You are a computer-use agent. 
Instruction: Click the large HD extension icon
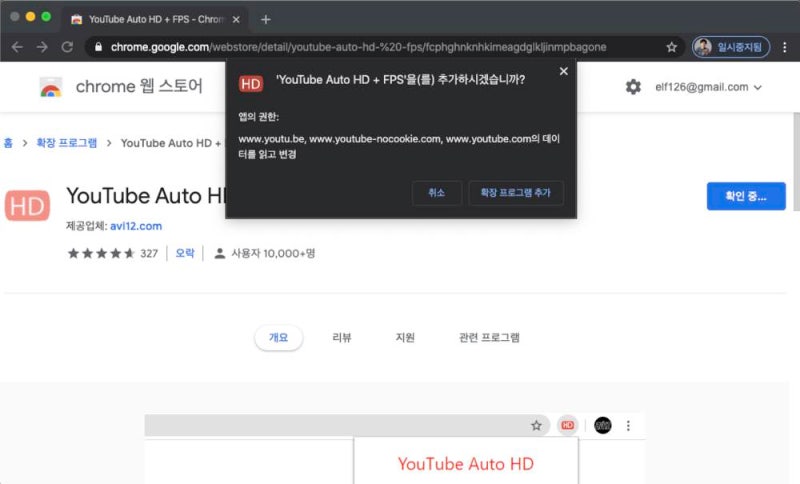pyautogui.click(x=27, y=206)
